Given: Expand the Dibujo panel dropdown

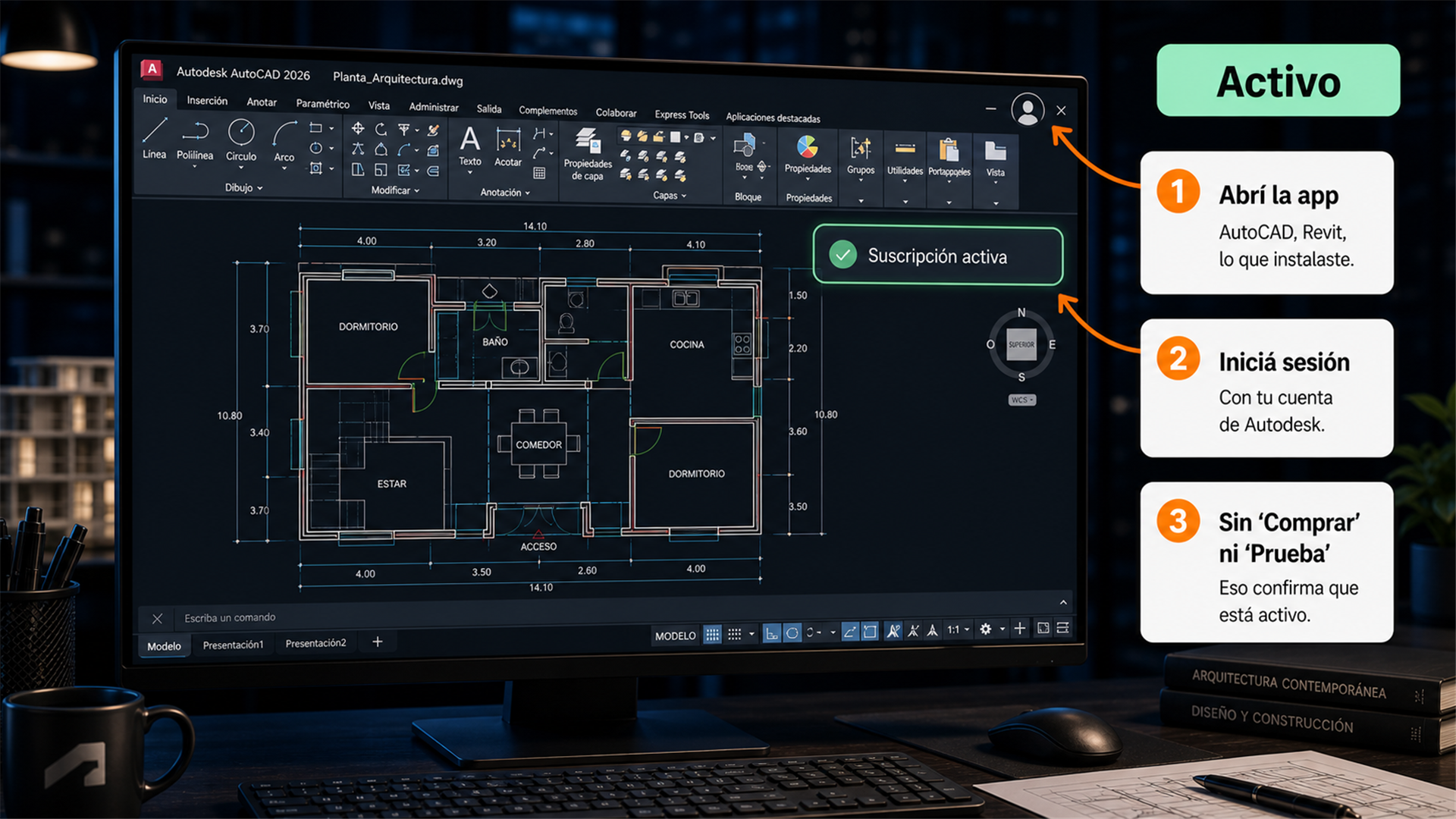Looking at the screenshot, I should (x=243, y=187).
